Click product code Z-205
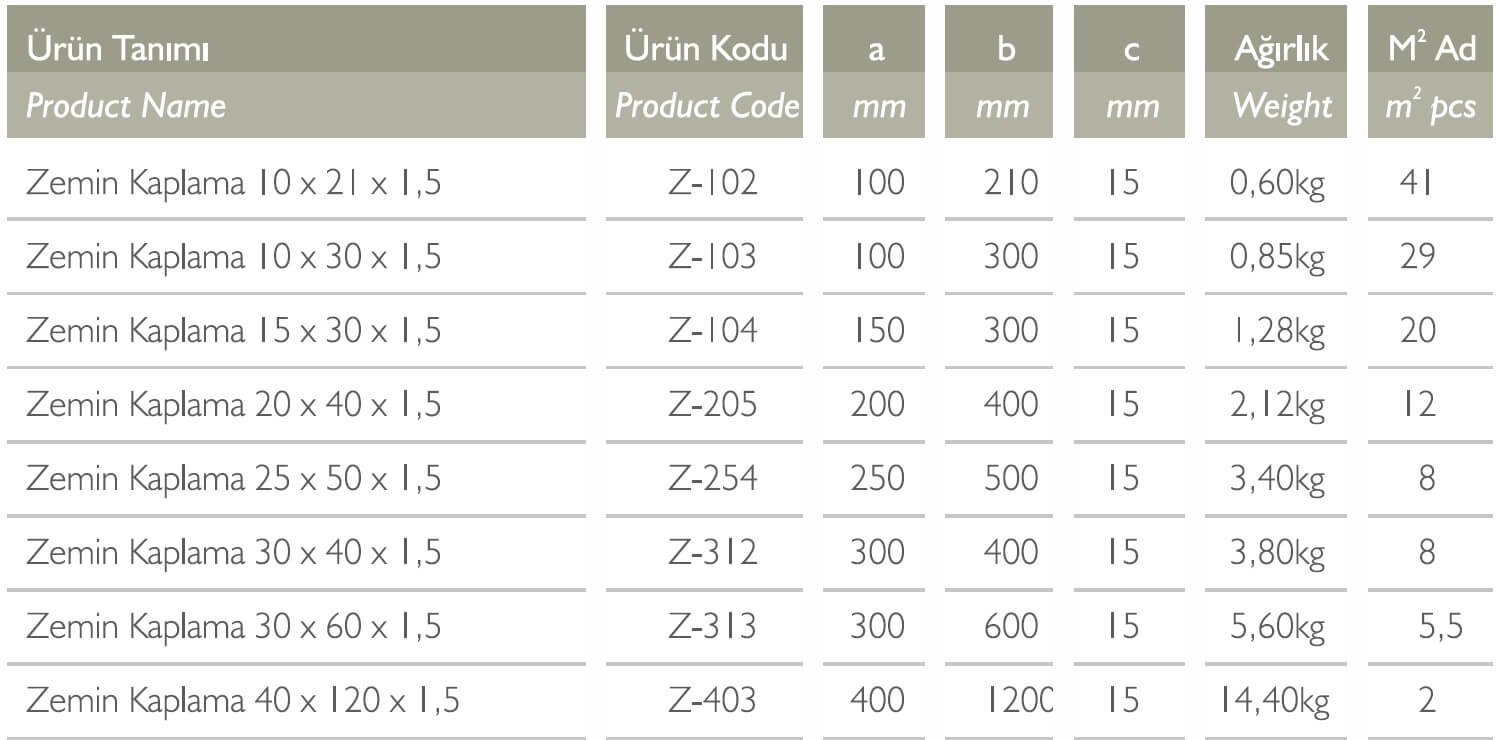 (712, 405)
